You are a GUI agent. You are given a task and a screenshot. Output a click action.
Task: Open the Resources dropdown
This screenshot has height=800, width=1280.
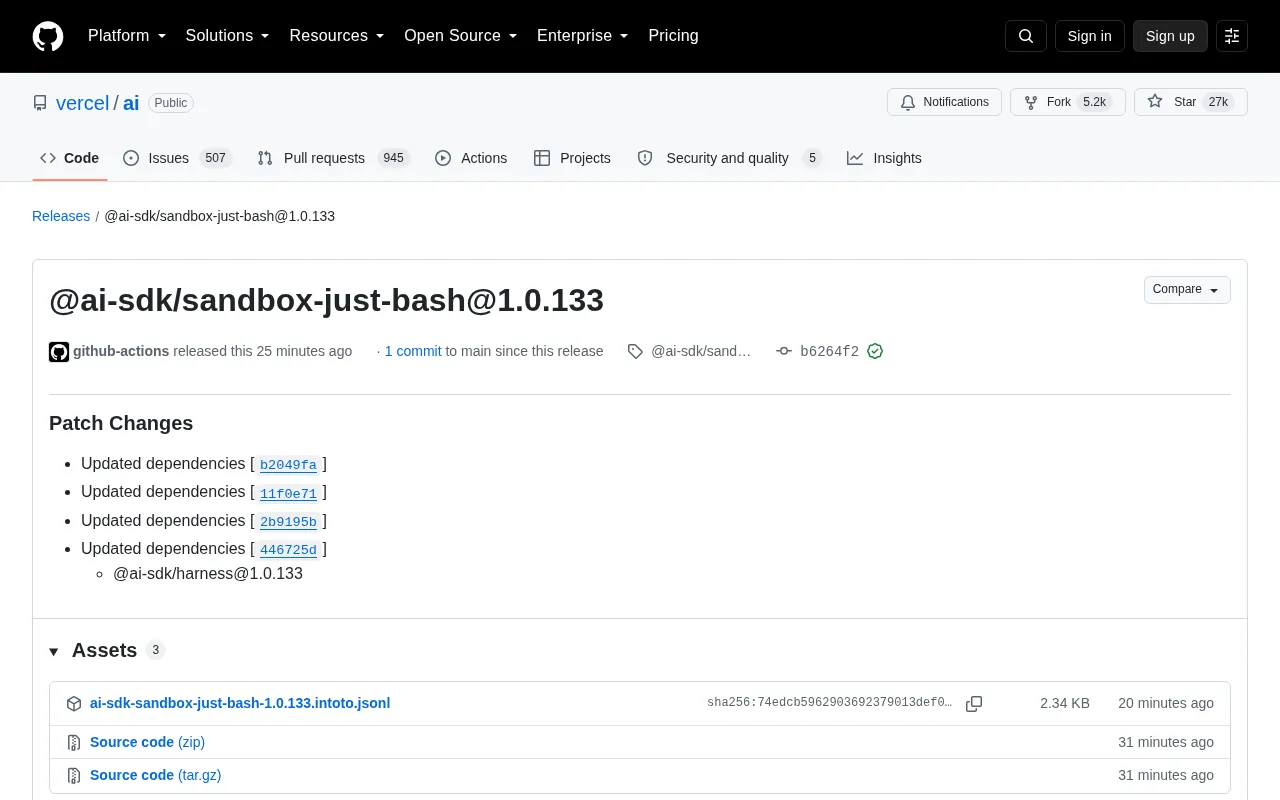[x=337, y=36]
